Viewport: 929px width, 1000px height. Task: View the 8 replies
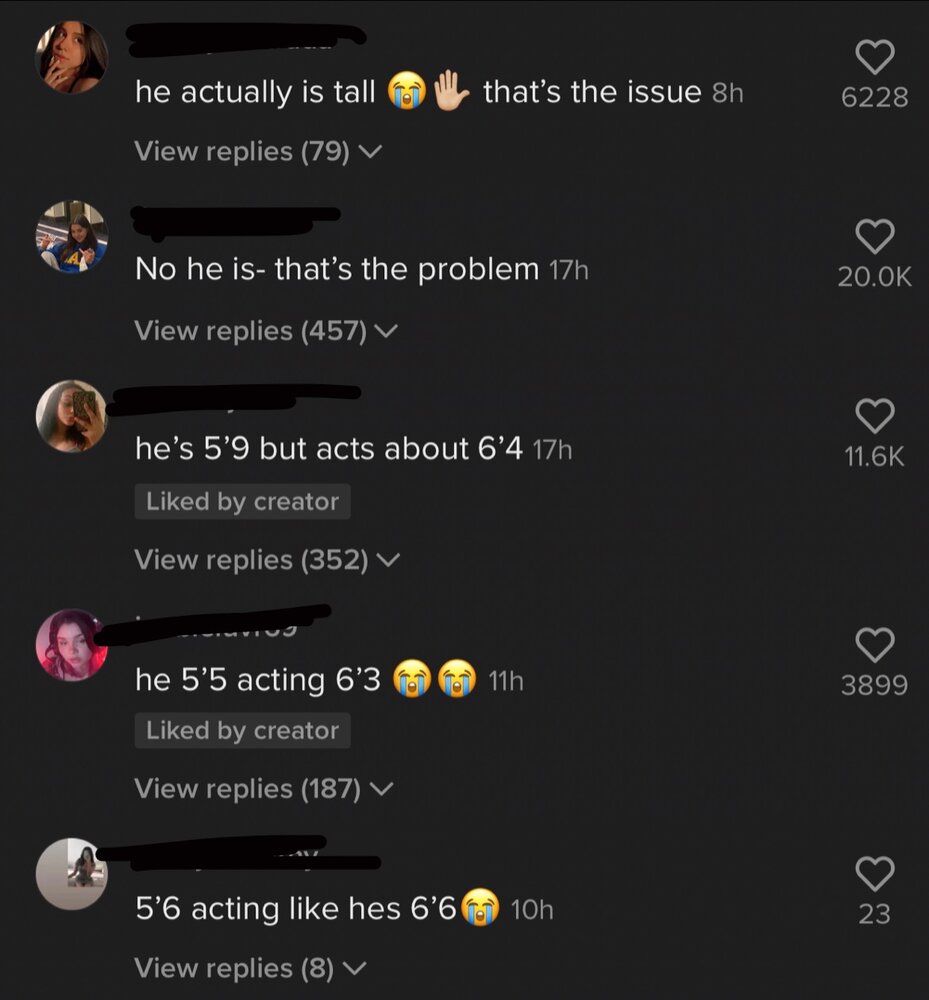(250, 968)
